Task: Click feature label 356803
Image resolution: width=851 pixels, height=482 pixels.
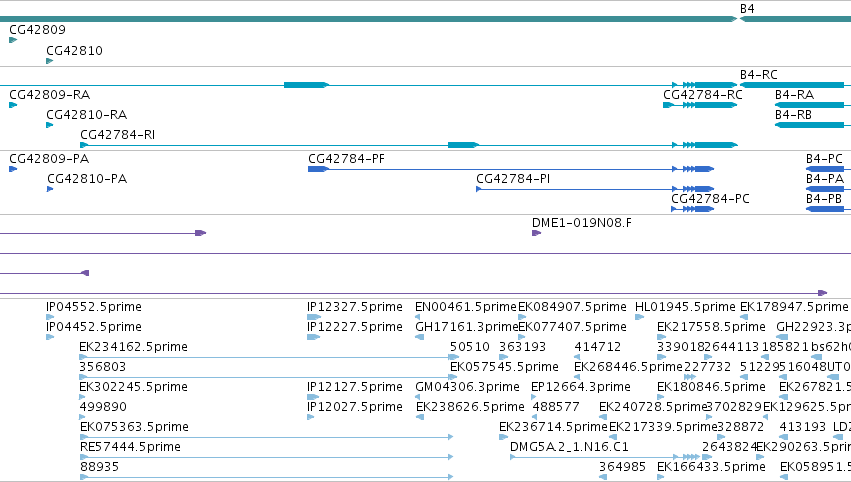Action: (x=103, y=367)
